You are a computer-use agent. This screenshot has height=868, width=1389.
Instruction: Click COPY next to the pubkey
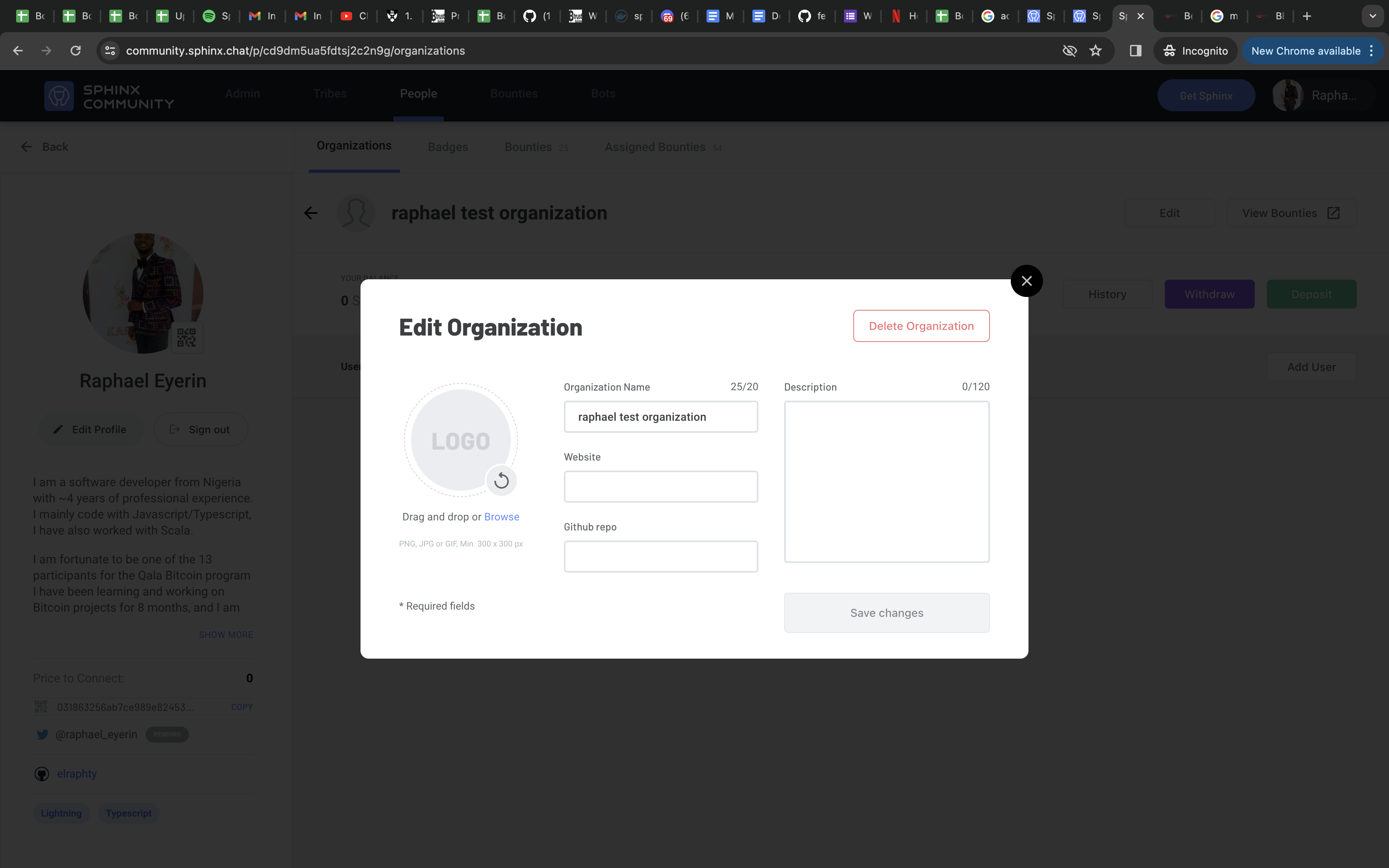point(242,707)
